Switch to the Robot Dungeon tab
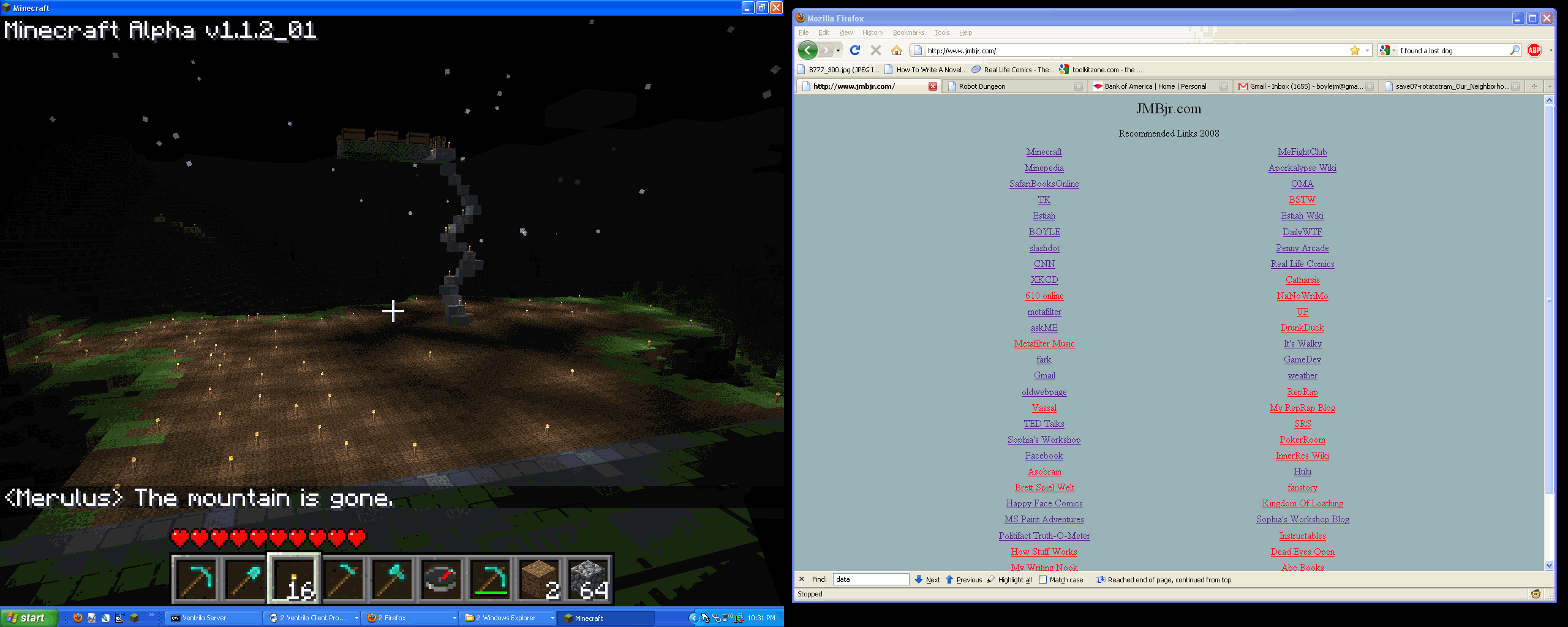 tap(1014, 86)
